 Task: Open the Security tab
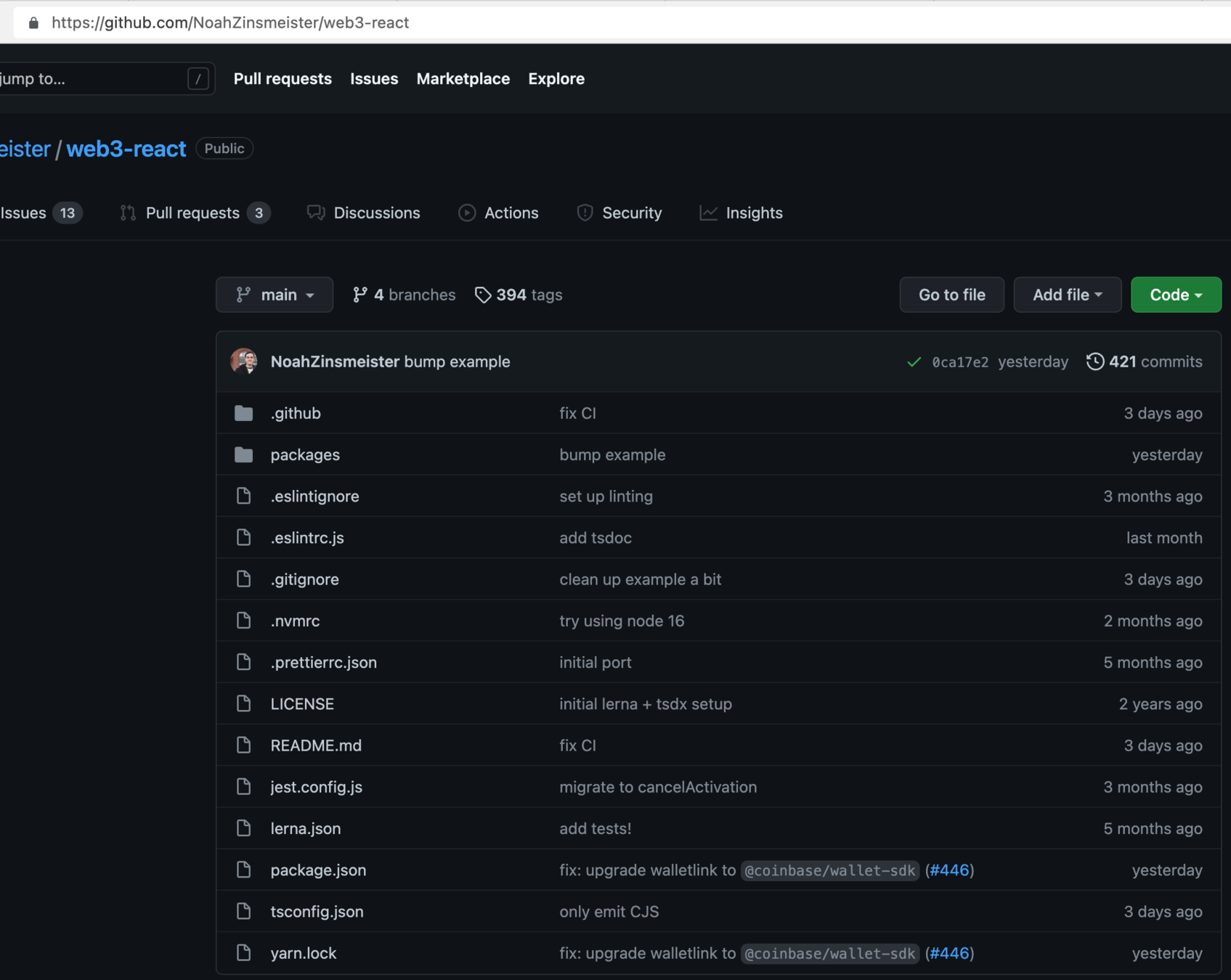coord(619,213)
